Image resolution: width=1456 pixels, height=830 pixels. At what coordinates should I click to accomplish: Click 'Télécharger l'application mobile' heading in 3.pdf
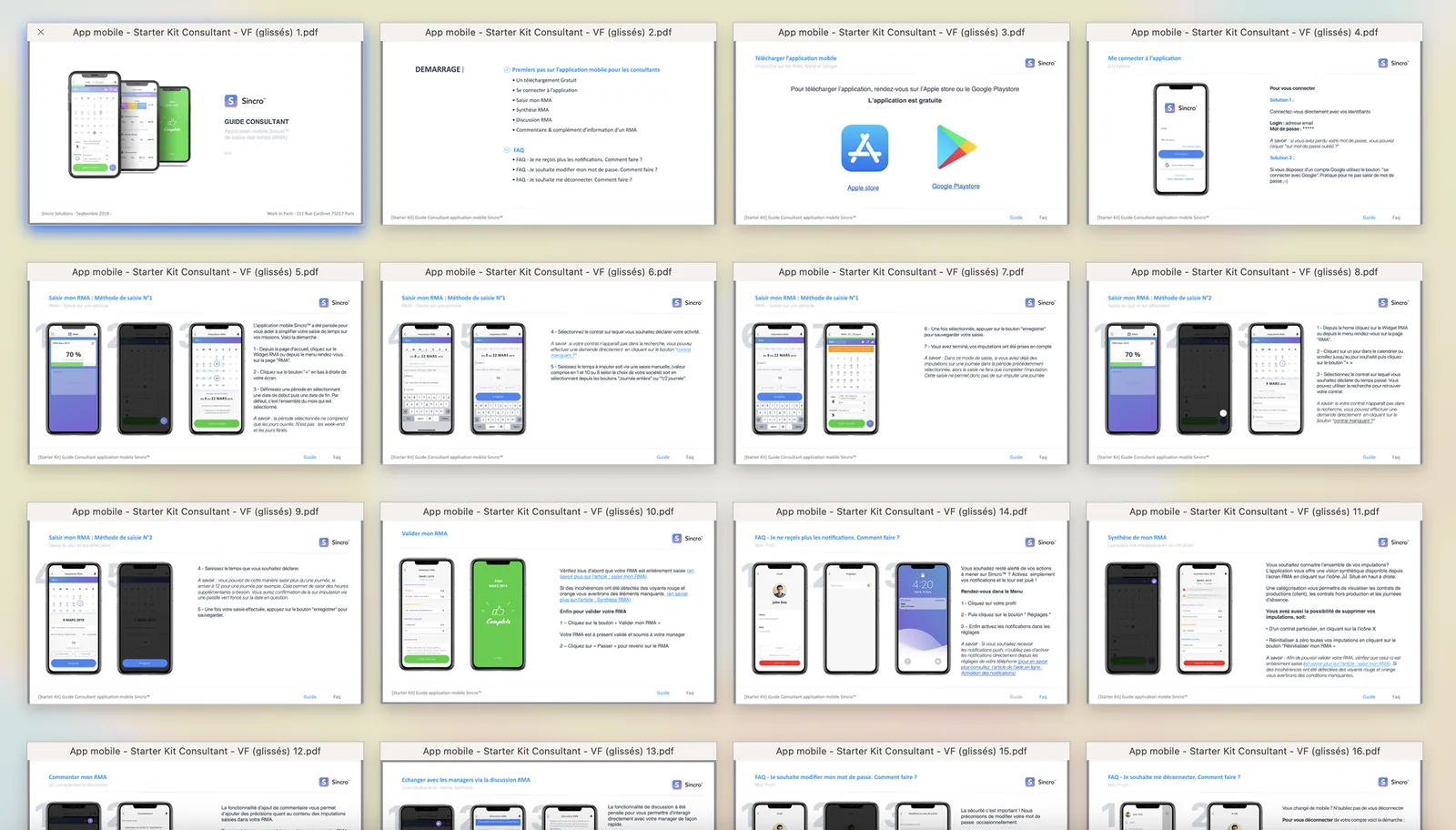tap(795, 58)
